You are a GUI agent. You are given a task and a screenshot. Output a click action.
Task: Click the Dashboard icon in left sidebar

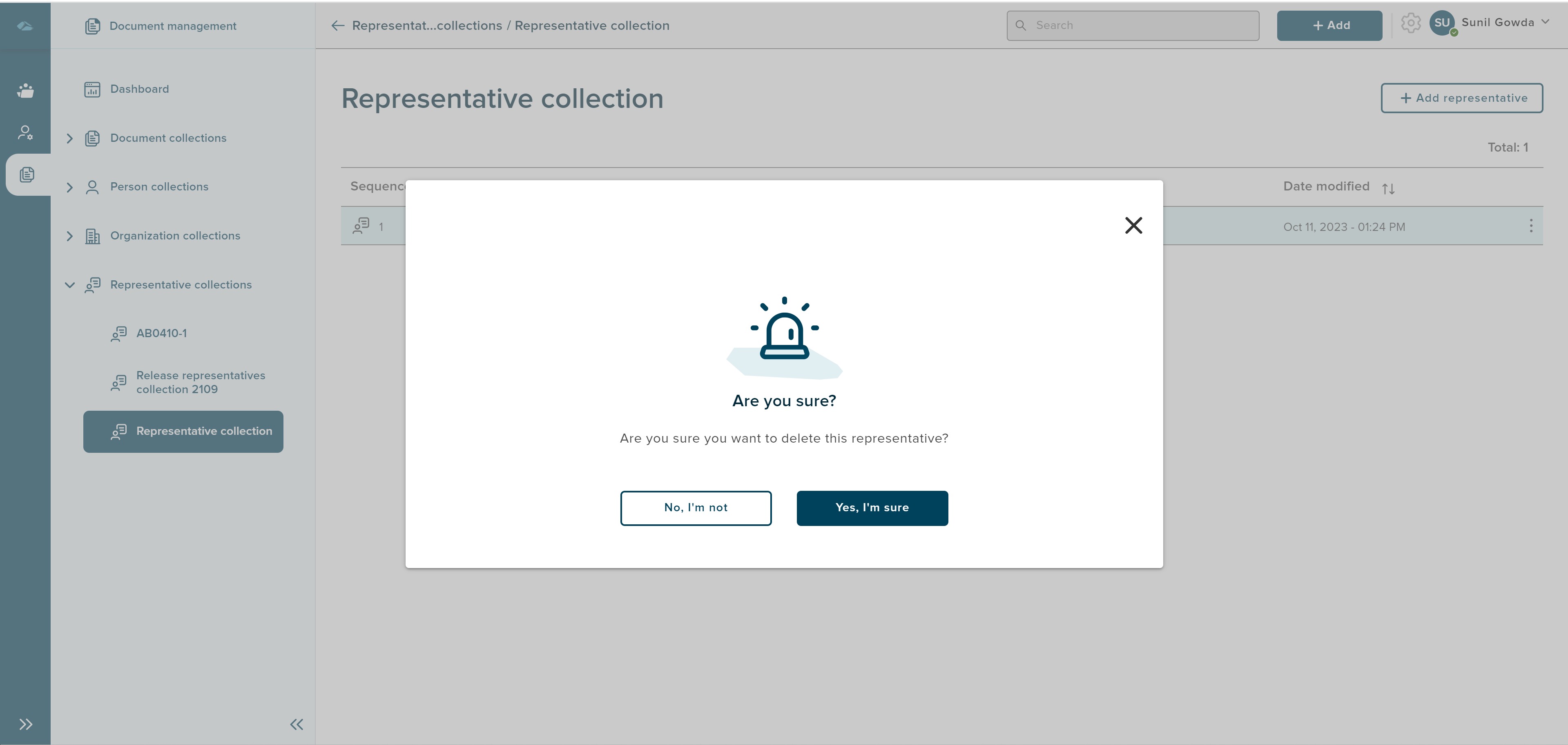(92, 89)
